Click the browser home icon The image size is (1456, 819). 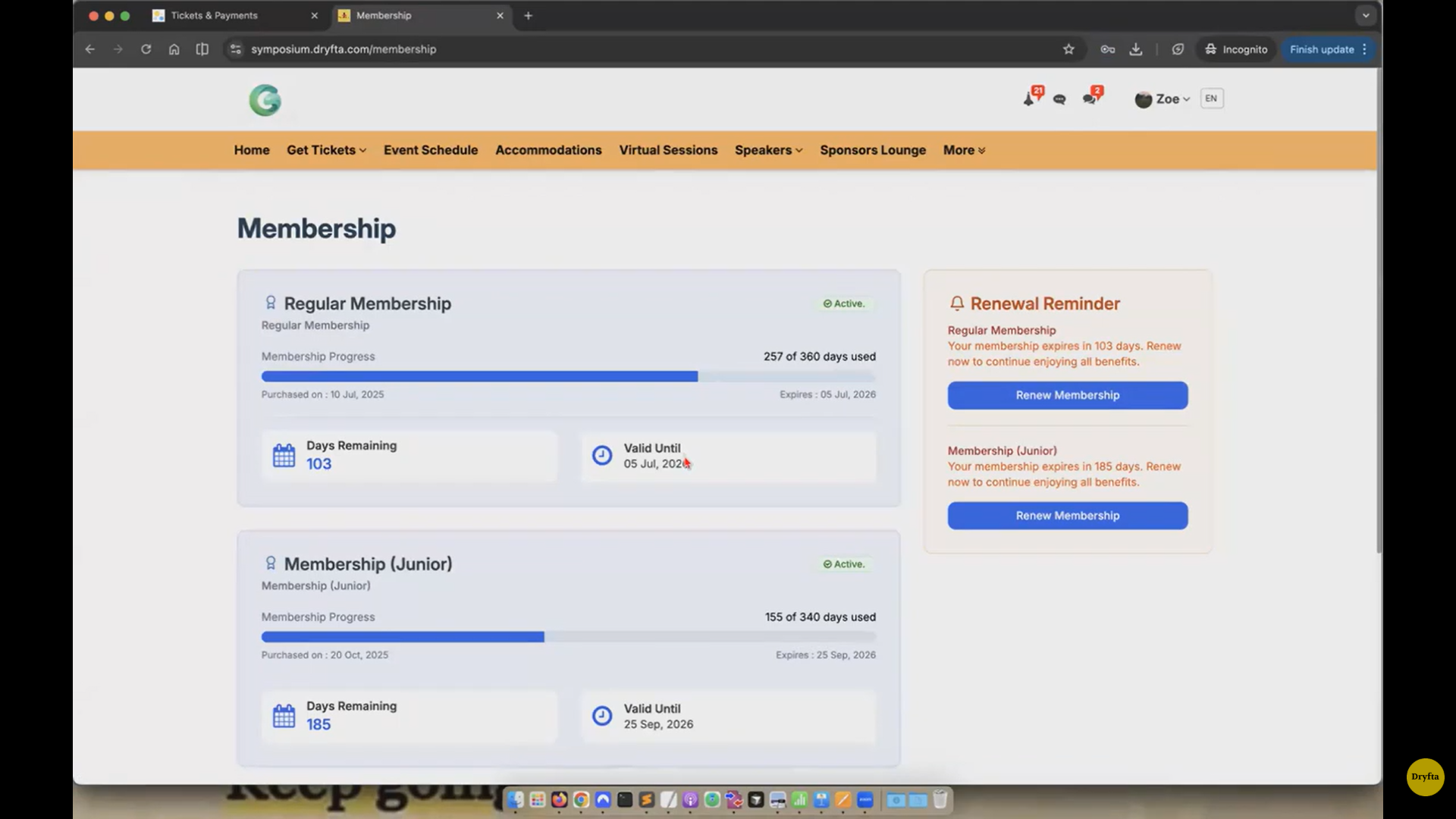click(x=174, y=49)
